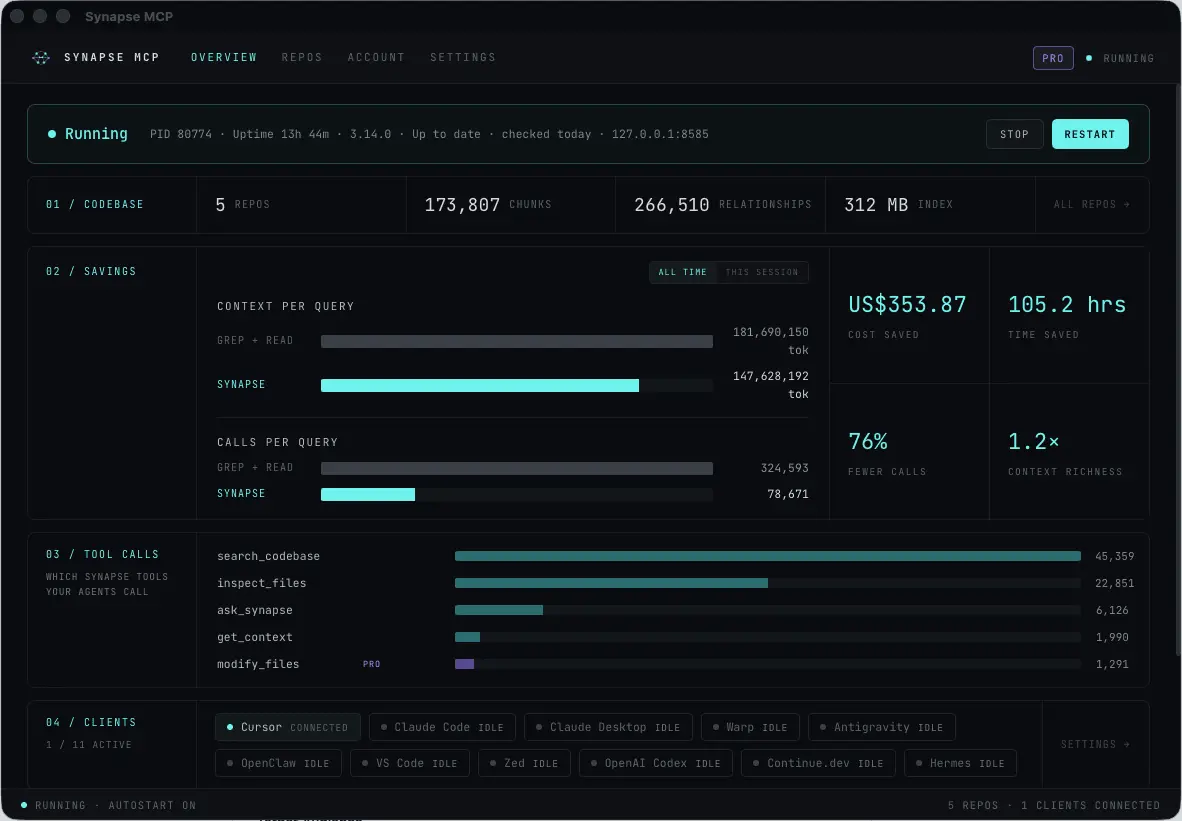The height and width of the screenshot is (821, 1182).
Task: Select the OpenAI Codex idle client chip
Action: [x=656, y=764]
